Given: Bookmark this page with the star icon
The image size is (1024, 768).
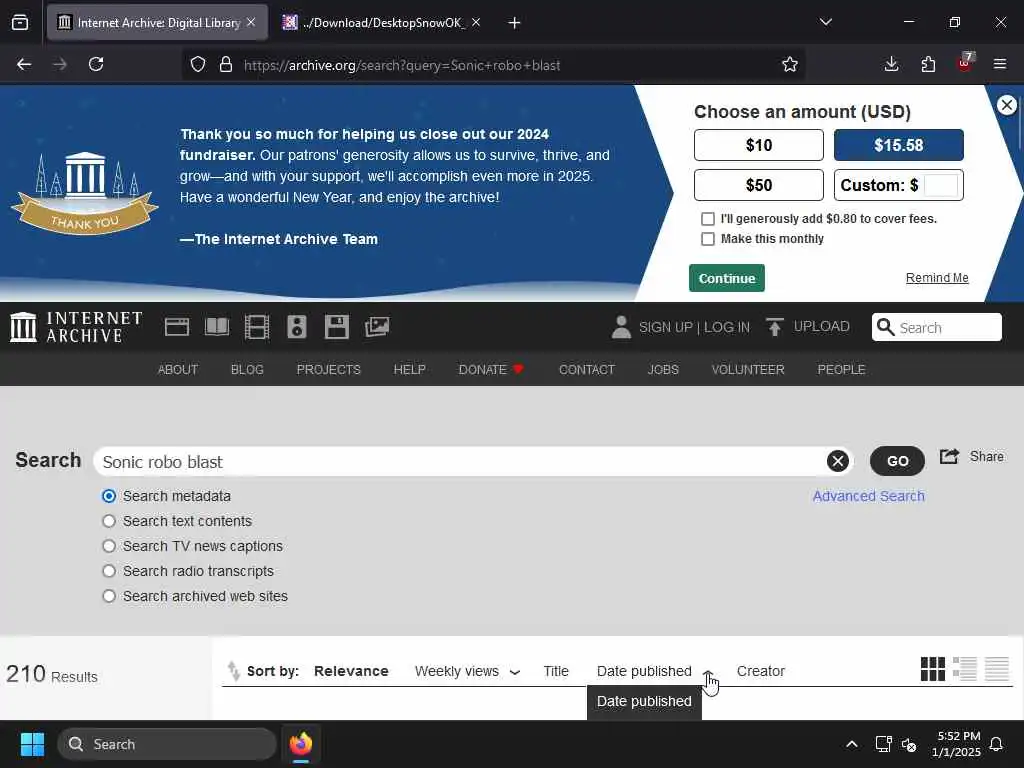Looking at the screenshot, I should (790, 64).
